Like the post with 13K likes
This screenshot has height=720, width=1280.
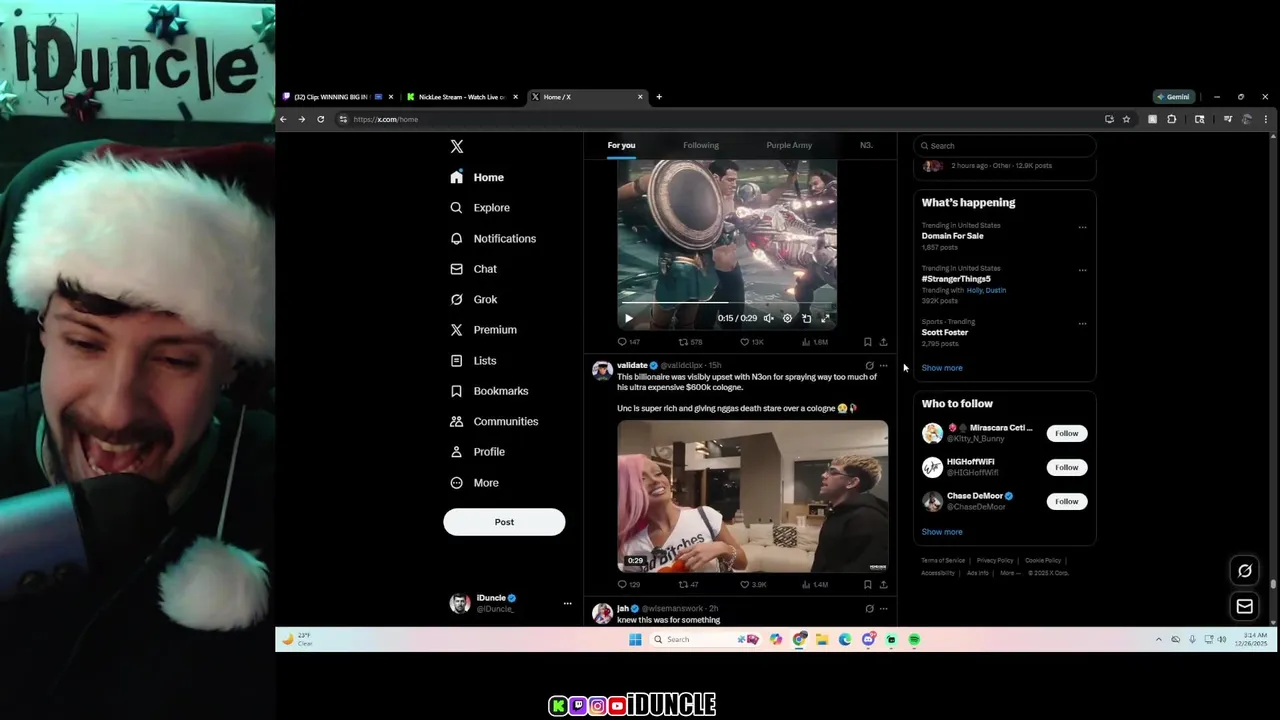(753, 342)
